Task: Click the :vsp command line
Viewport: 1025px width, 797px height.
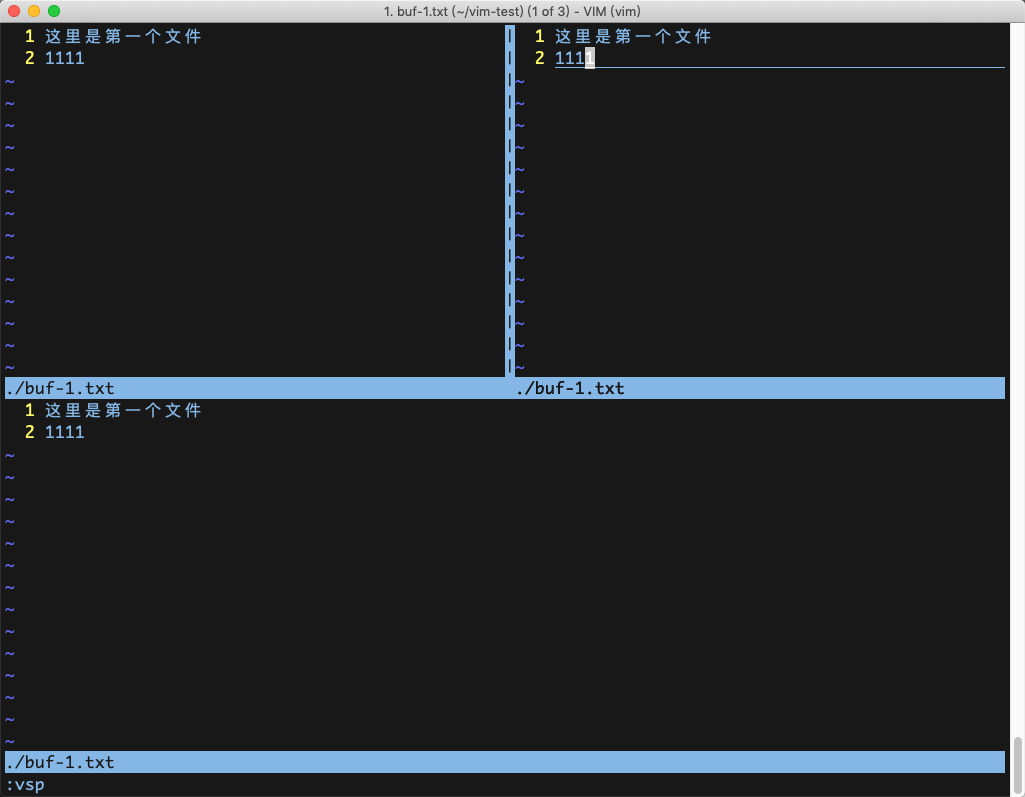Action: (25, 784)
